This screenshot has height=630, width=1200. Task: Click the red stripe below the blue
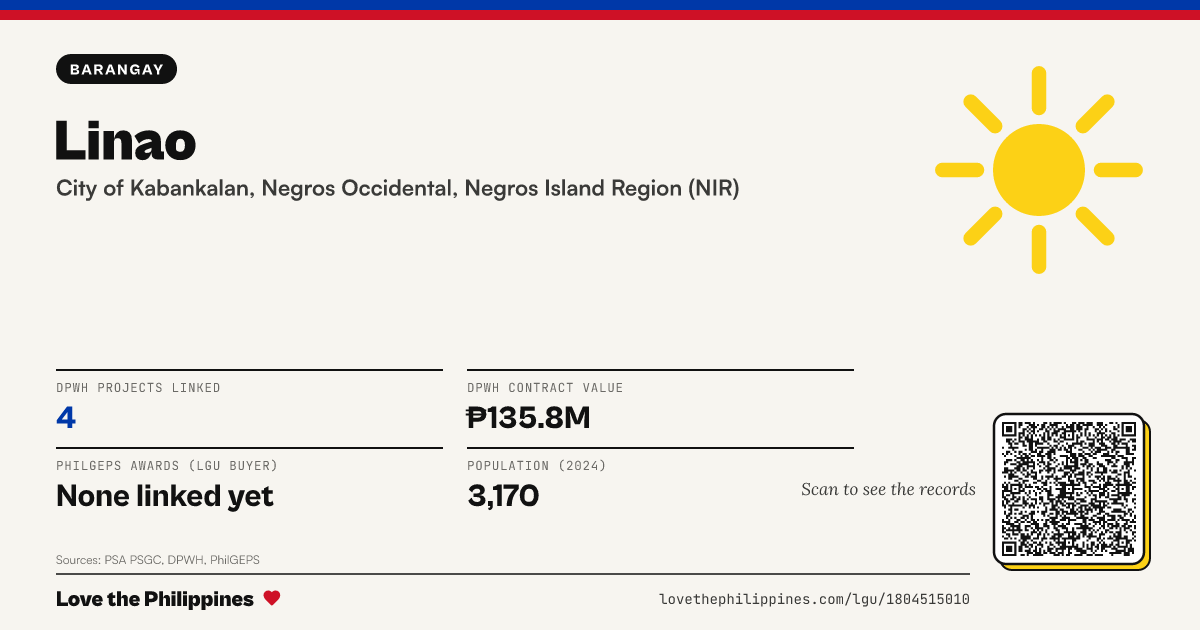pyautogui.click(x=600, y=15)
